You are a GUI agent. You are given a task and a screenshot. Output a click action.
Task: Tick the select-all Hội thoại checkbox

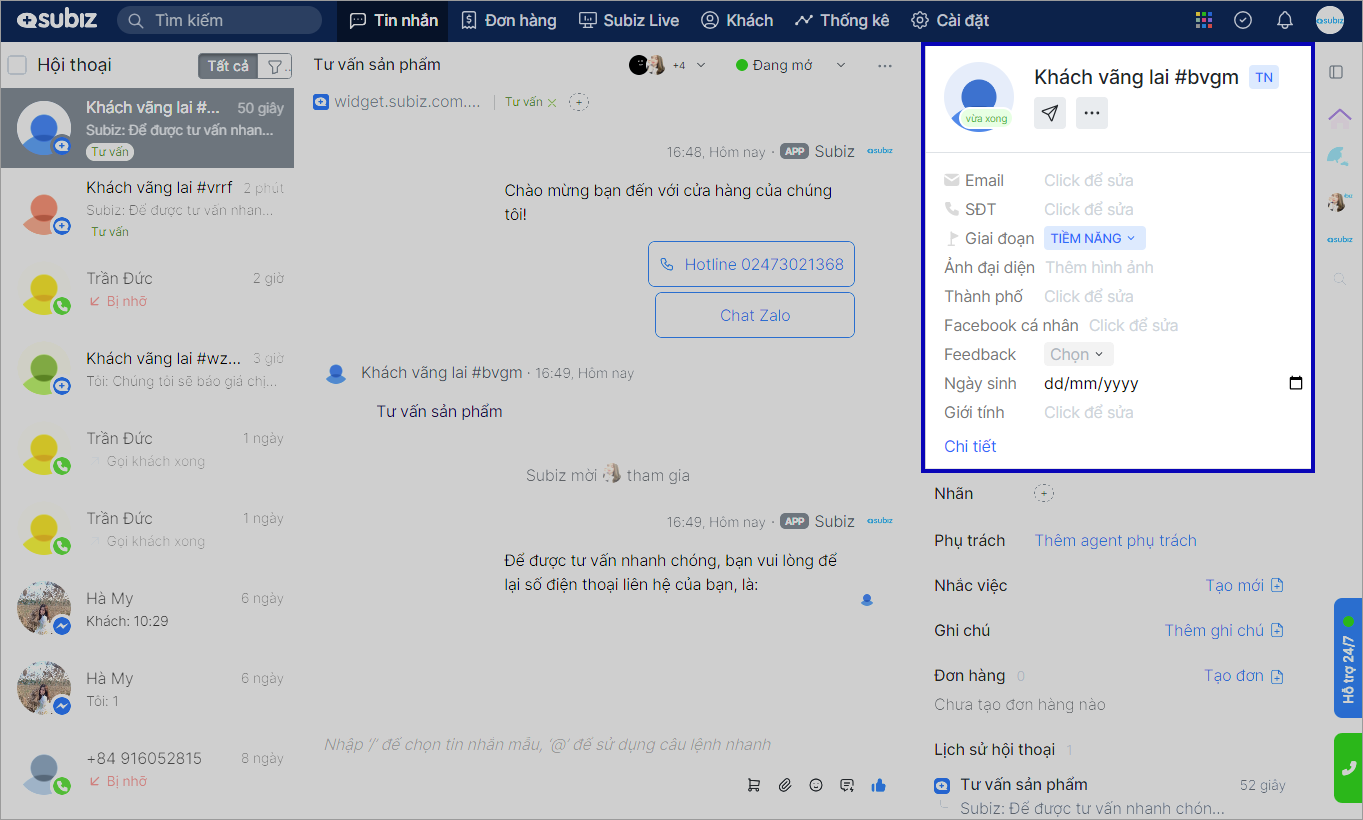pyautogui.click(x=17, y=66)
